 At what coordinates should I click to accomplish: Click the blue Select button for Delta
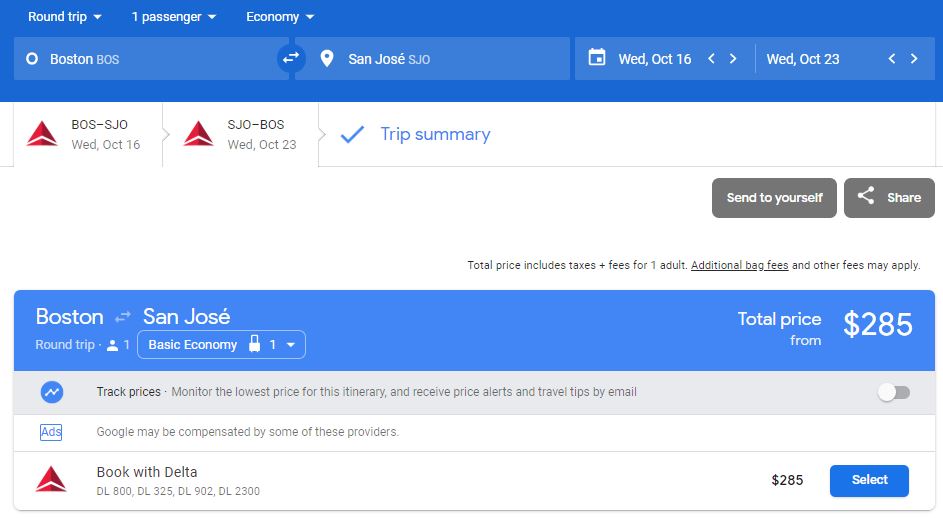tap(869, 480)
